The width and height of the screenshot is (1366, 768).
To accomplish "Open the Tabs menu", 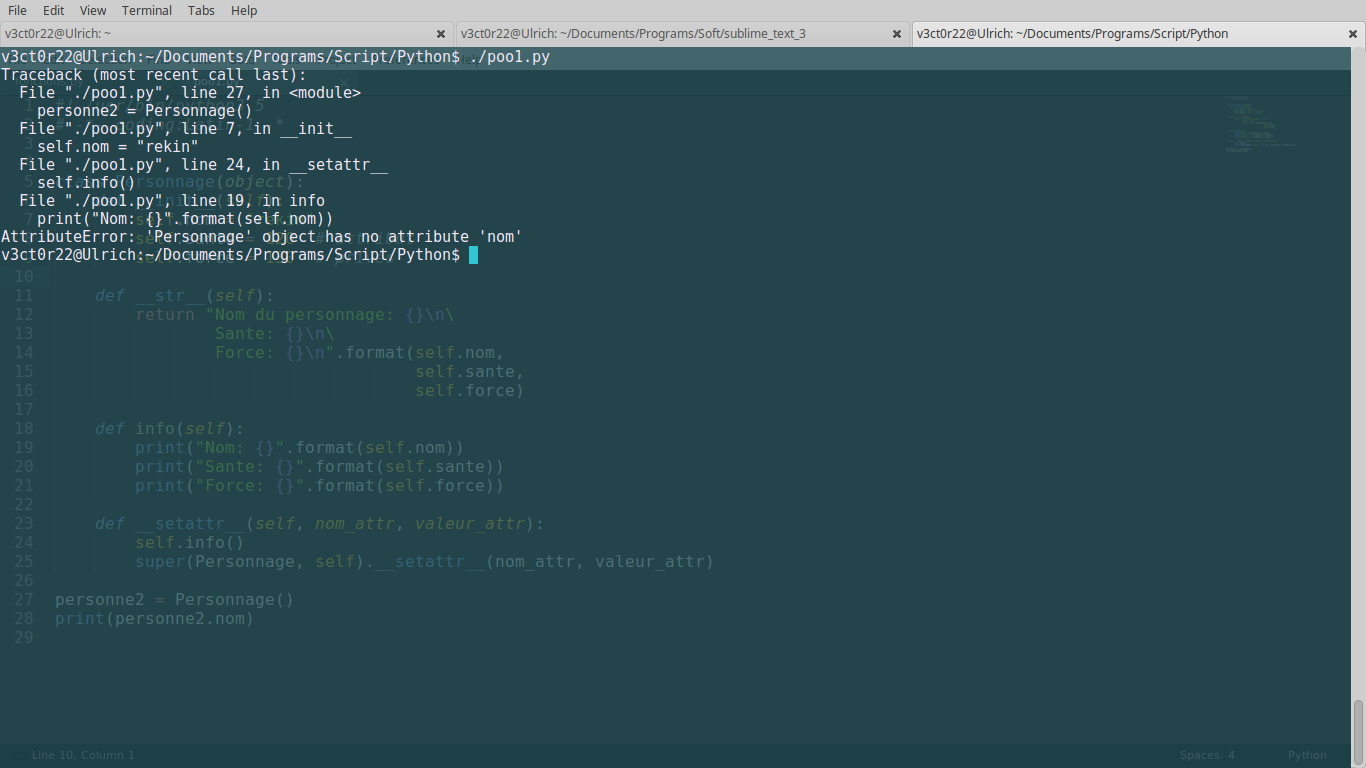I will pos(200,10).
